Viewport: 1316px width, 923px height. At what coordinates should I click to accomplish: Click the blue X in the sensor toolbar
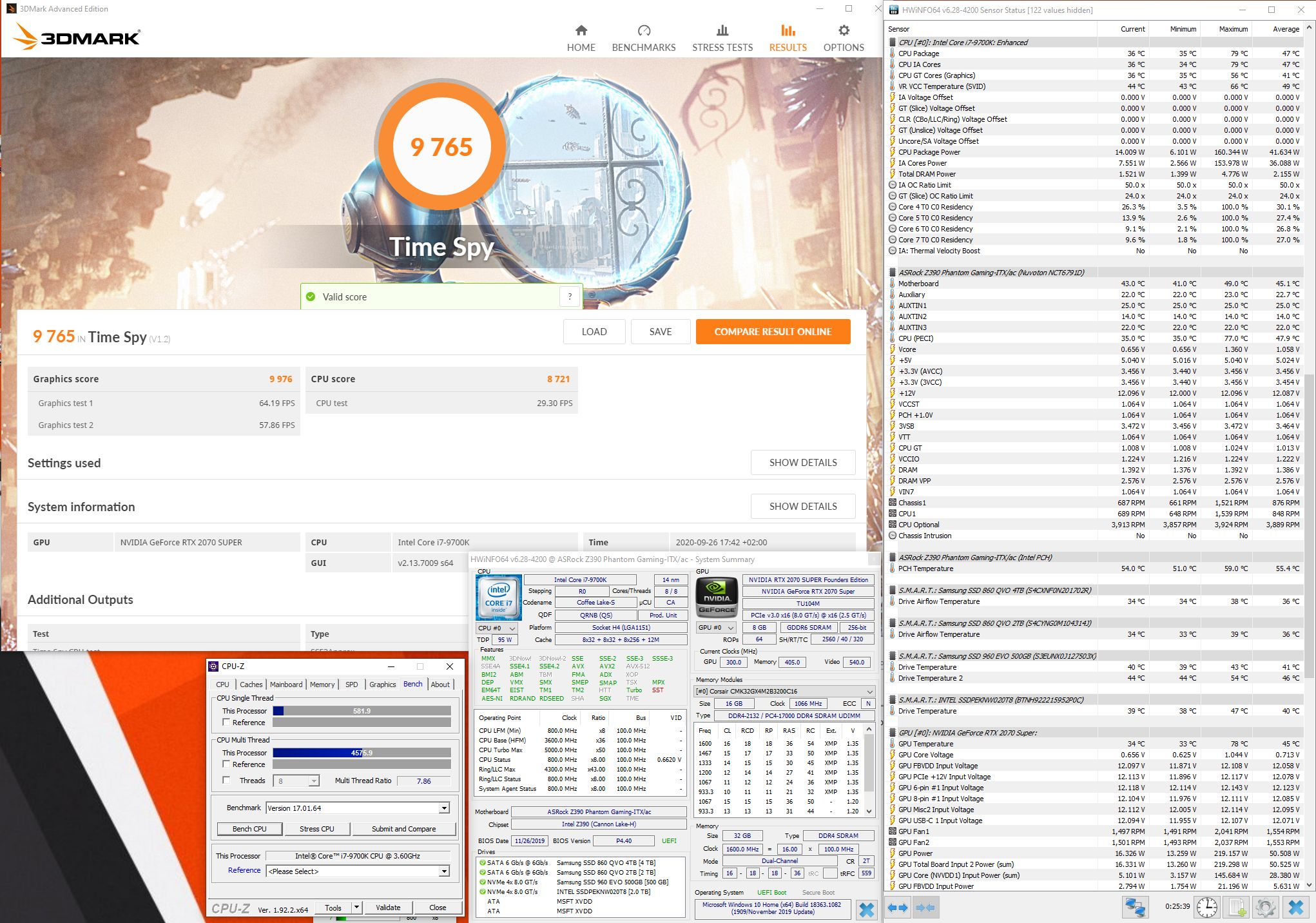[x=1296, y=908]
